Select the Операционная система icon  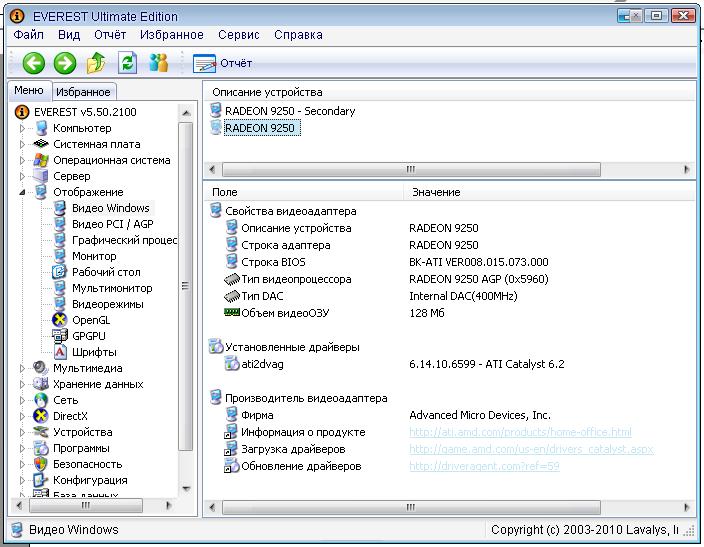click(41, 160)
